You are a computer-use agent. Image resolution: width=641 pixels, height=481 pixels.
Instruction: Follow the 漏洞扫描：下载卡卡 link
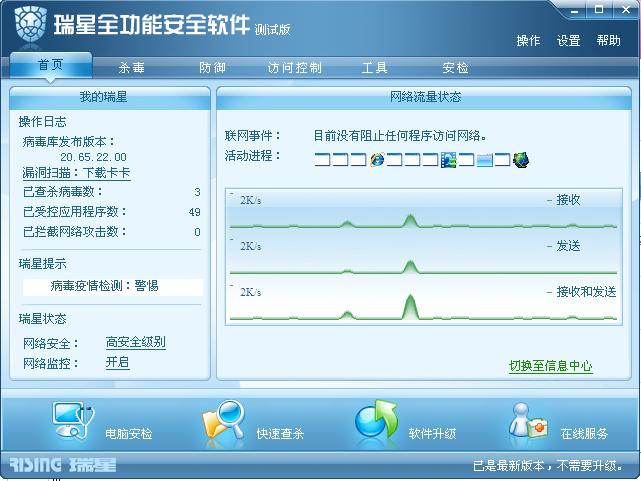(76, 173)
